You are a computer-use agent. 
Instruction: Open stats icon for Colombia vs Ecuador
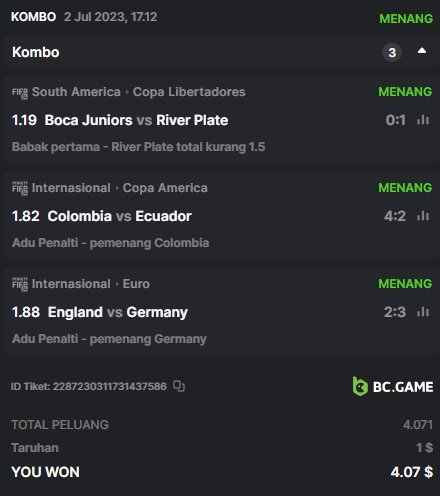coord(423,216)
